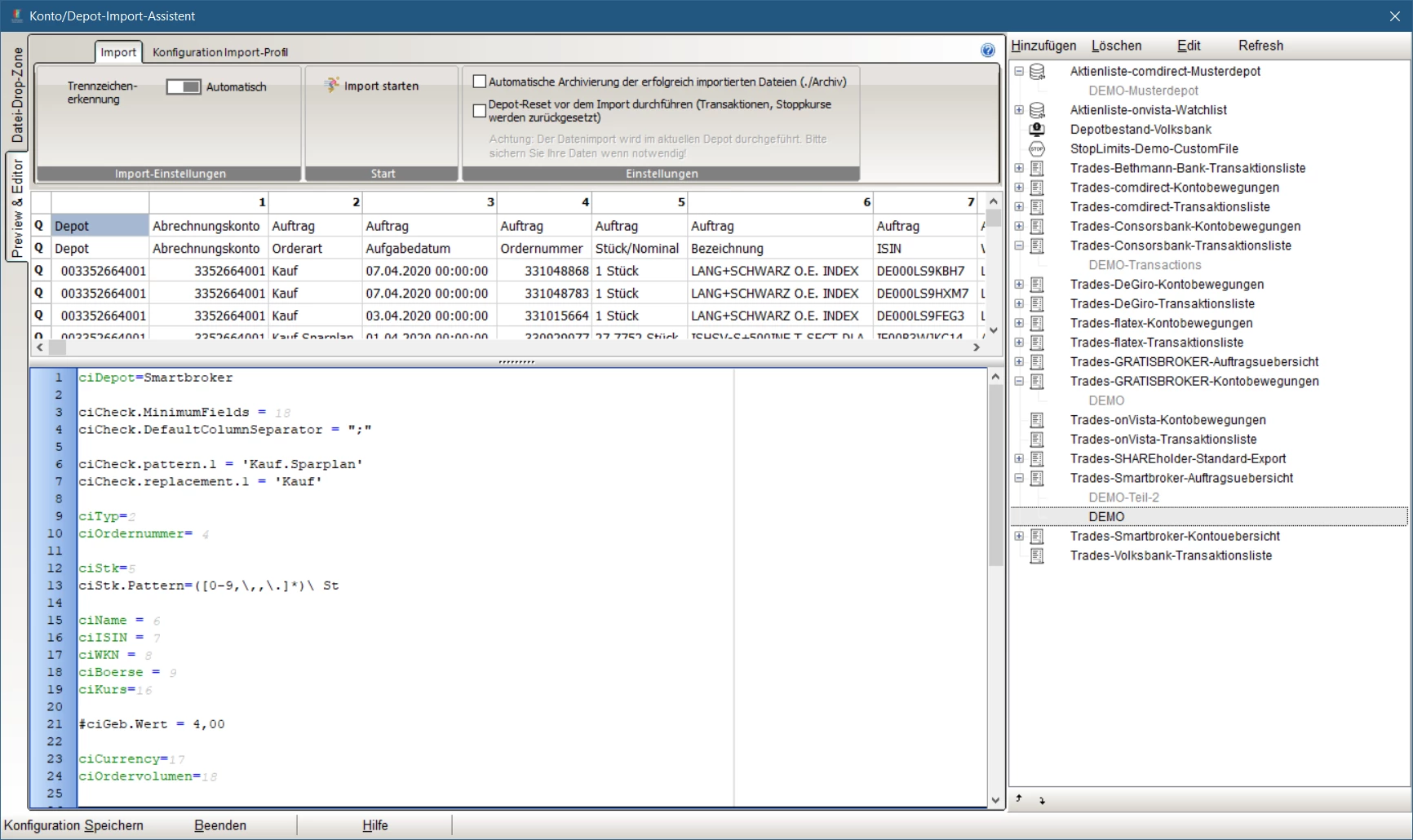Click the Depotbestand-Volksbank monitor icon
Image resolution: width=1413 pixels, height=840 pixels.
coord(1037,130)
